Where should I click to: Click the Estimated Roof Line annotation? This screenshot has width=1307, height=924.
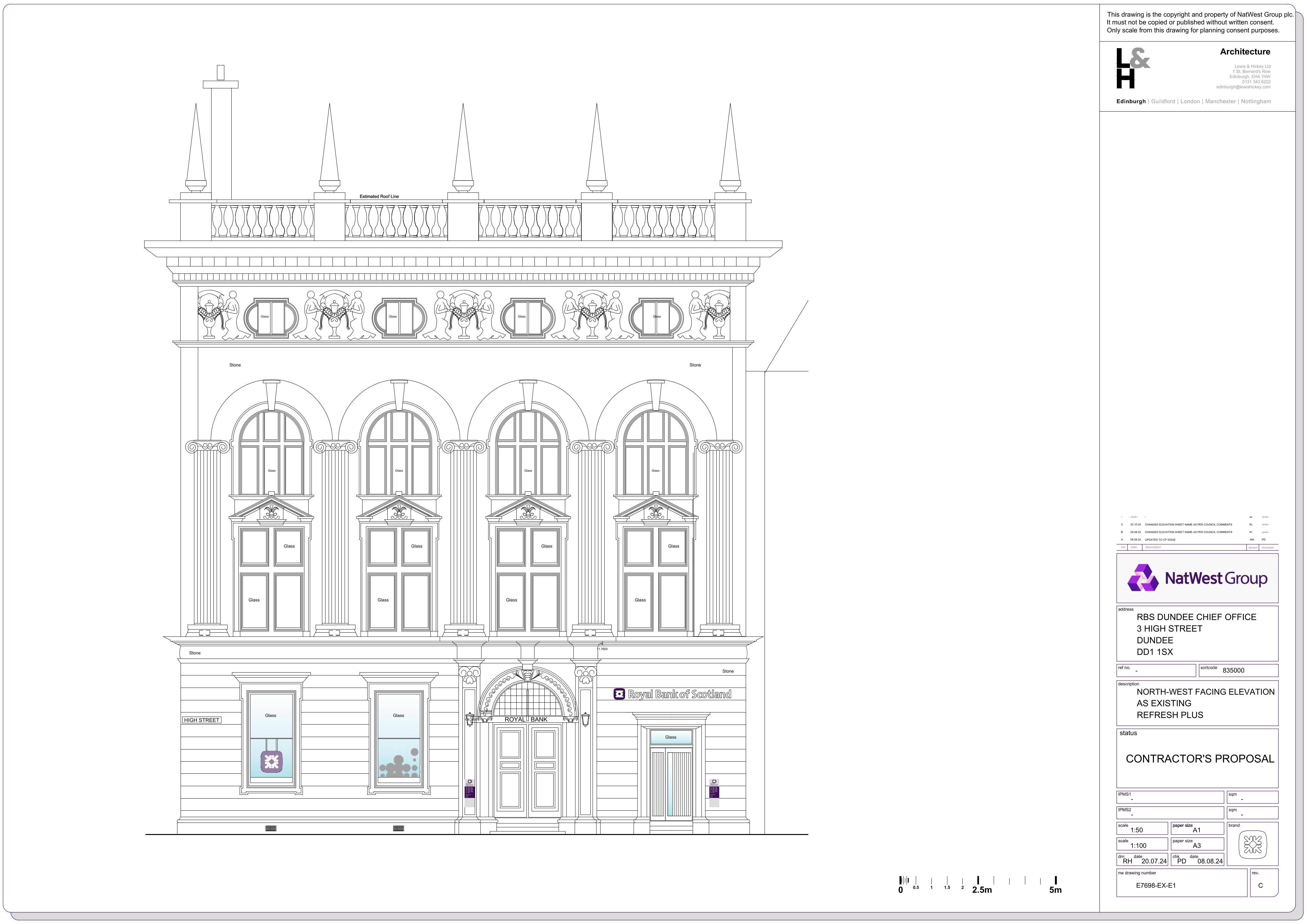[x=379, y=197]
